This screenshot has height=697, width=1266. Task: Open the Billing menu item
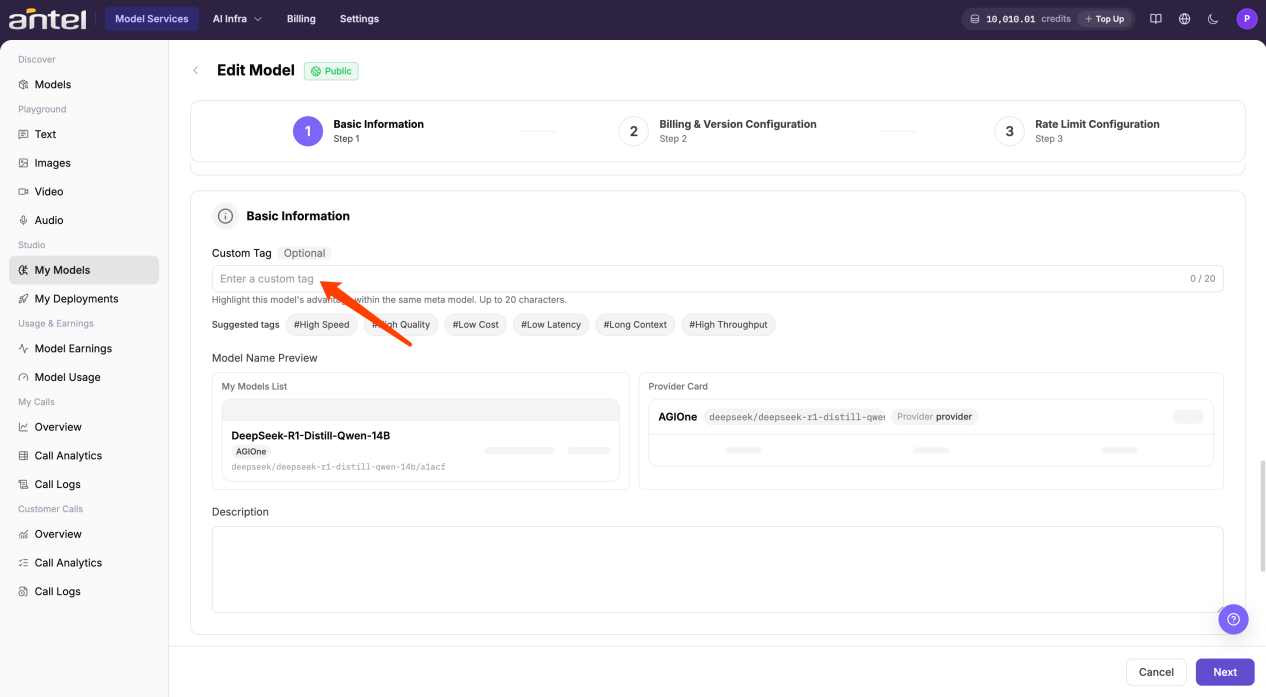pos(301,19)
